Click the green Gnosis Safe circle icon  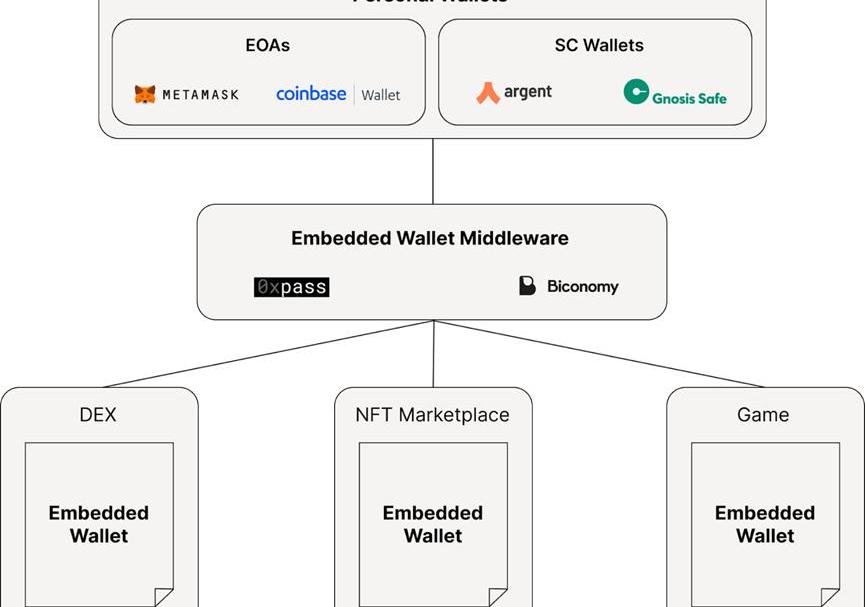tap(636, 92)
